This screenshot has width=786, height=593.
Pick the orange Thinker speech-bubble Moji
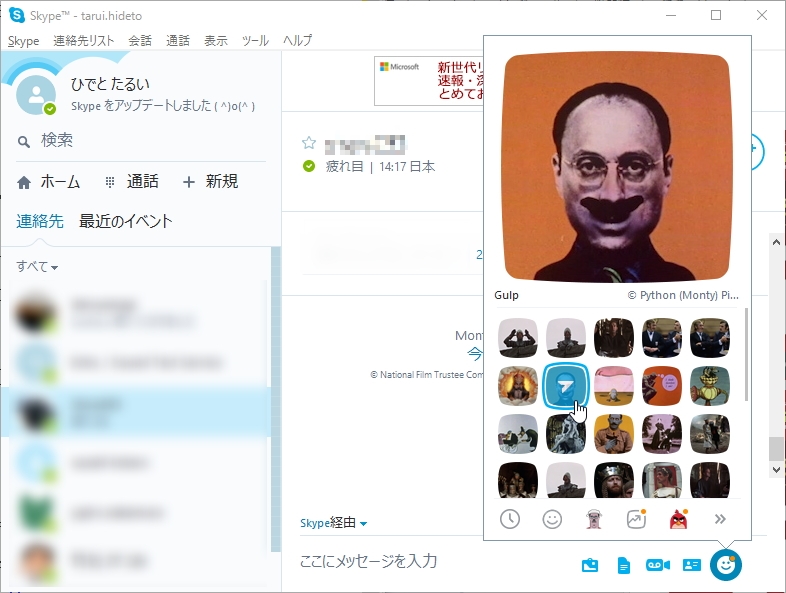[x=662, y=385]
